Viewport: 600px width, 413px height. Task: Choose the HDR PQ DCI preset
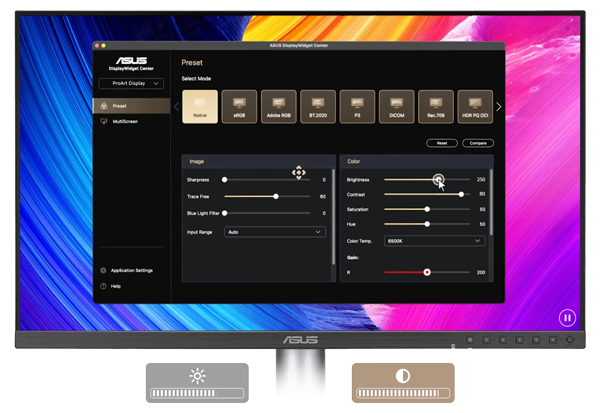tap(475, 107)
